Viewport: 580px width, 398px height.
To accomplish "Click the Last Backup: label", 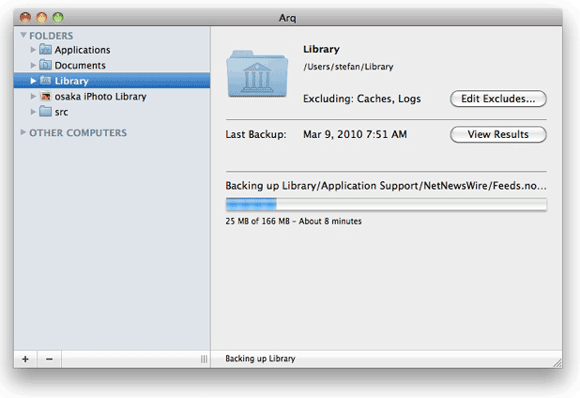I will pyautogui.click(x=256, y=134).
